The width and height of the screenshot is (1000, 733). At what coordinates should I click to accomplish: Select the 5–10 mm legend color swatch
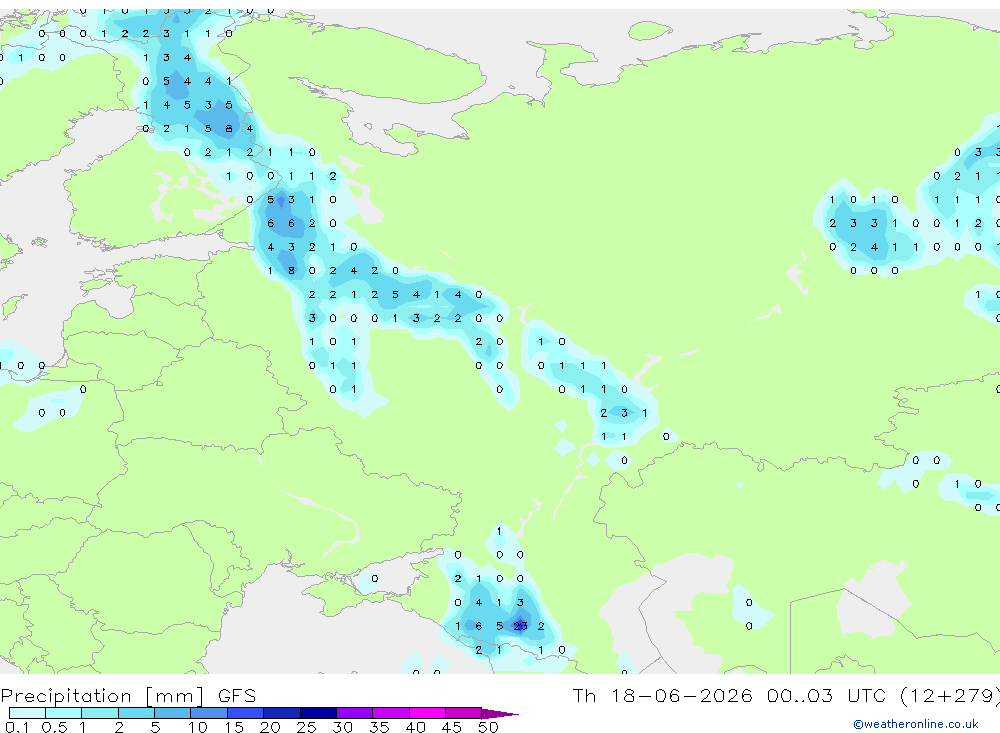[x=173, y=713]
